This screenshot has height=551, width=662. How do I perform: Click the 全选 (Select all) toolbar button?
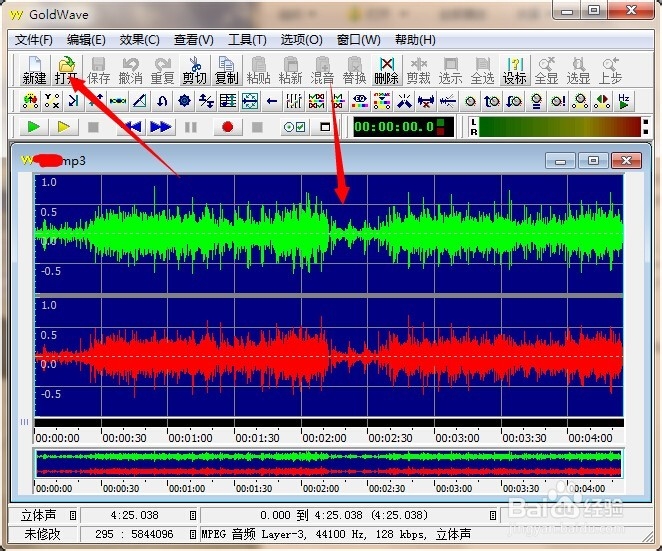tap(483, 71)
